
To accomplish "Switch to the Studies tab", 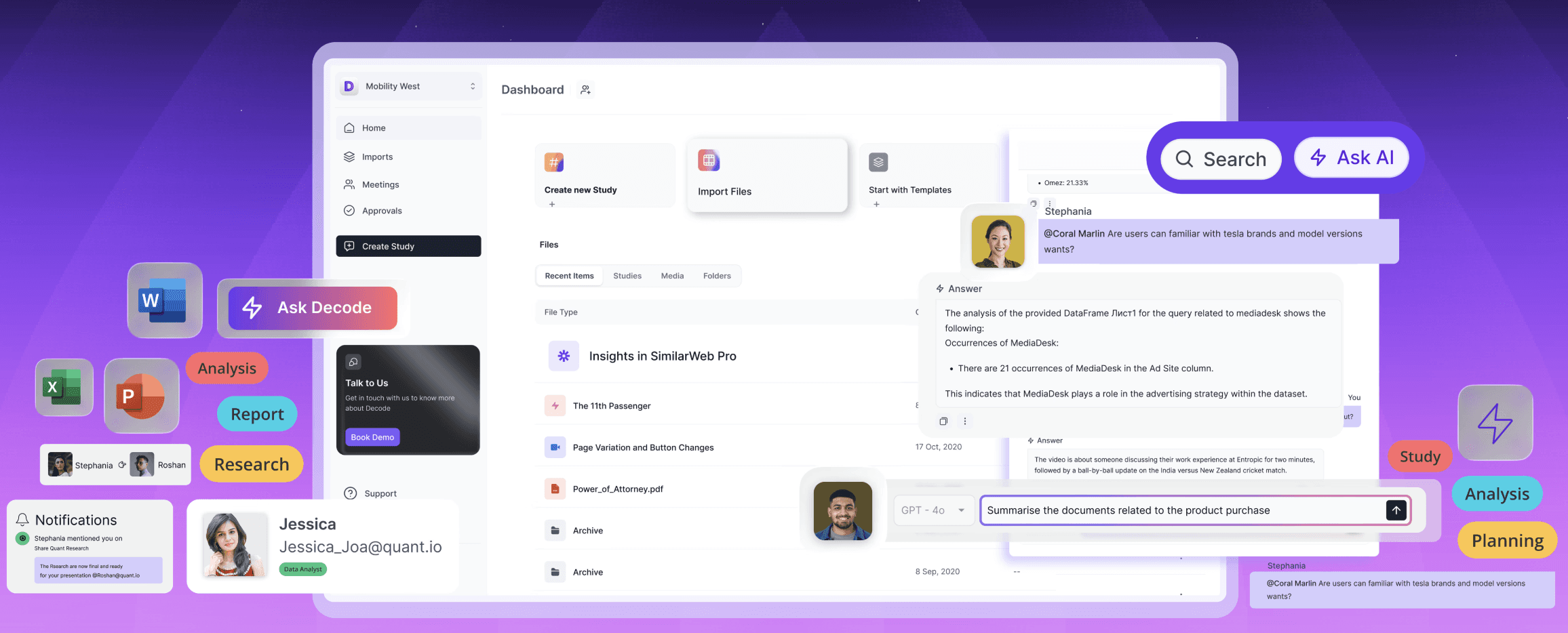I will (627, 275).
